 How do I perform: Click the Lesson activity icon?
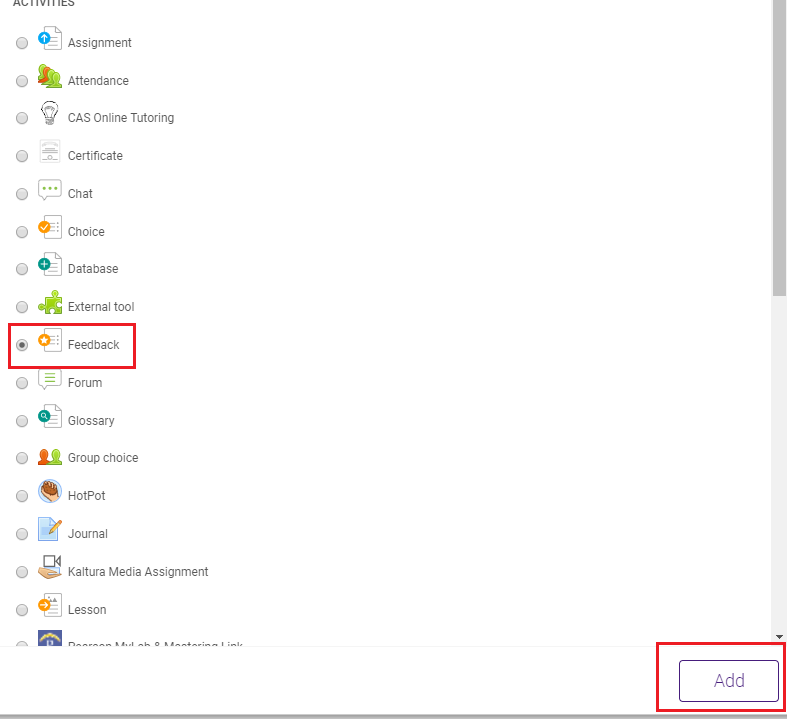pyautogui.click(x=50, y=606)
